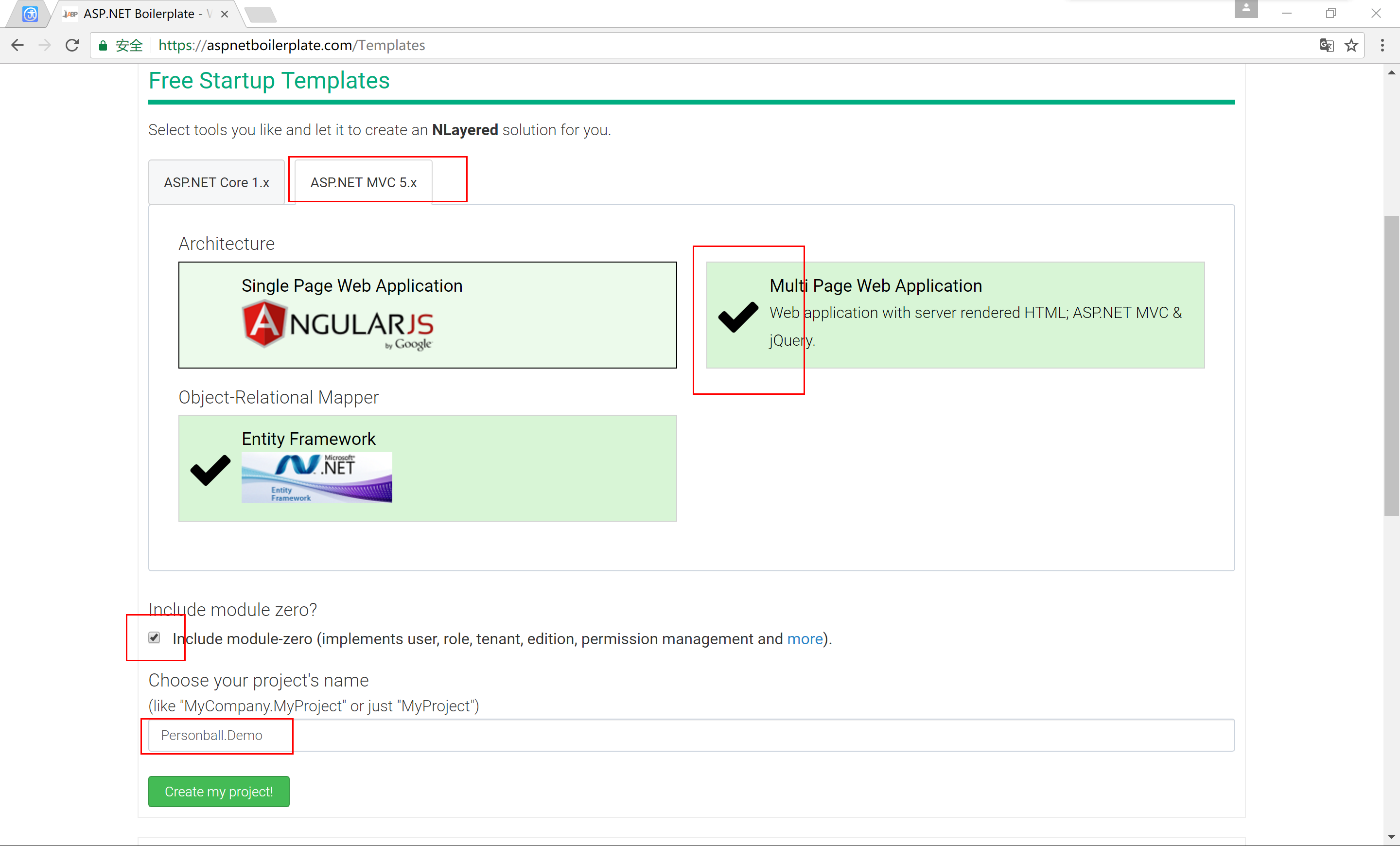This screenshot has height=846, width=1400.
Task: Select the ASP.NET Boilerplate browser tab
Action: [147, 14]
